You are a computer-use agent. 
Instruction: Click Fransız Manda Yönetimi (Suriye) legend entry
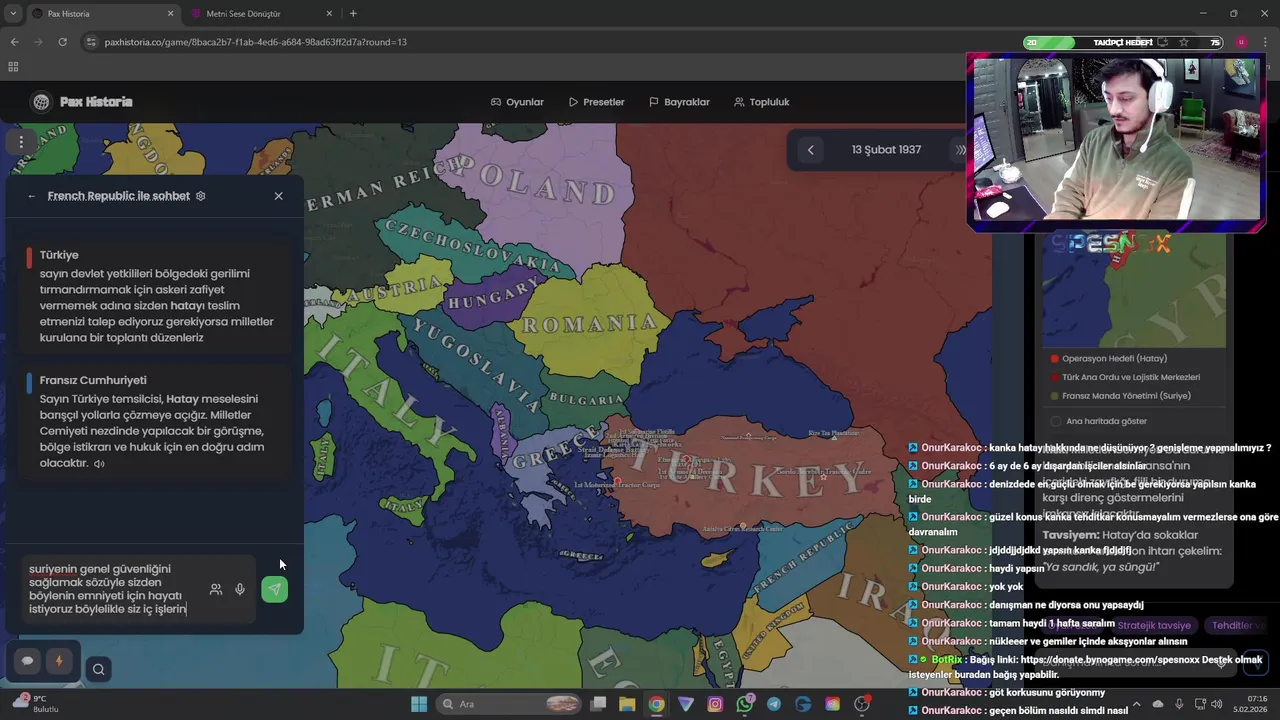point(1120,396)
